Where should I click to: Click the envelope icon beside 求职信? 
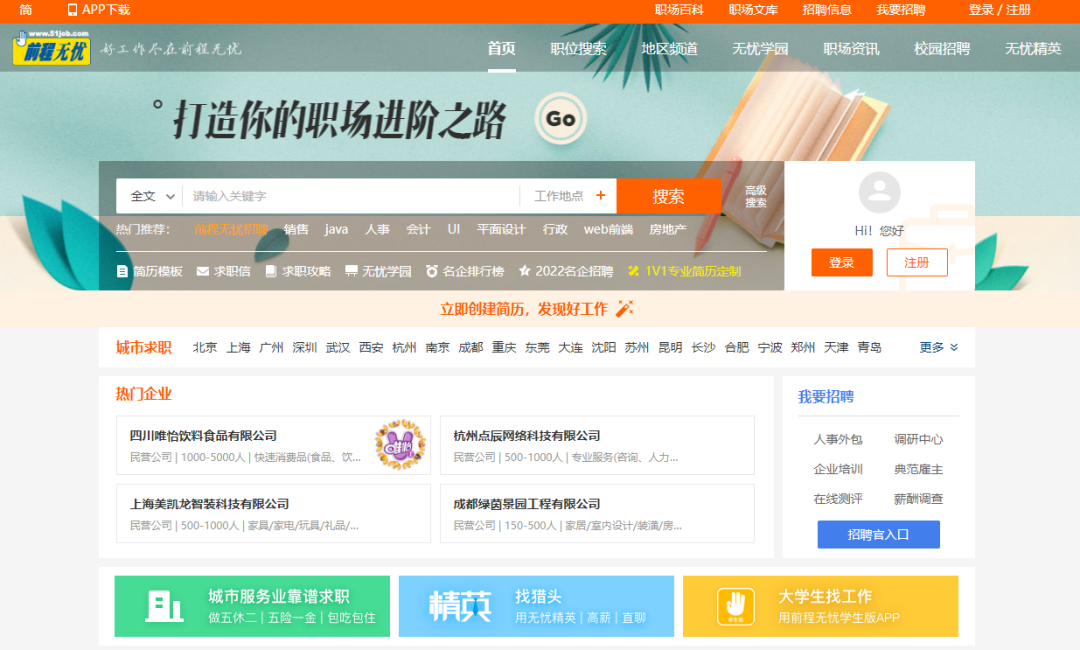click(202, 271)
